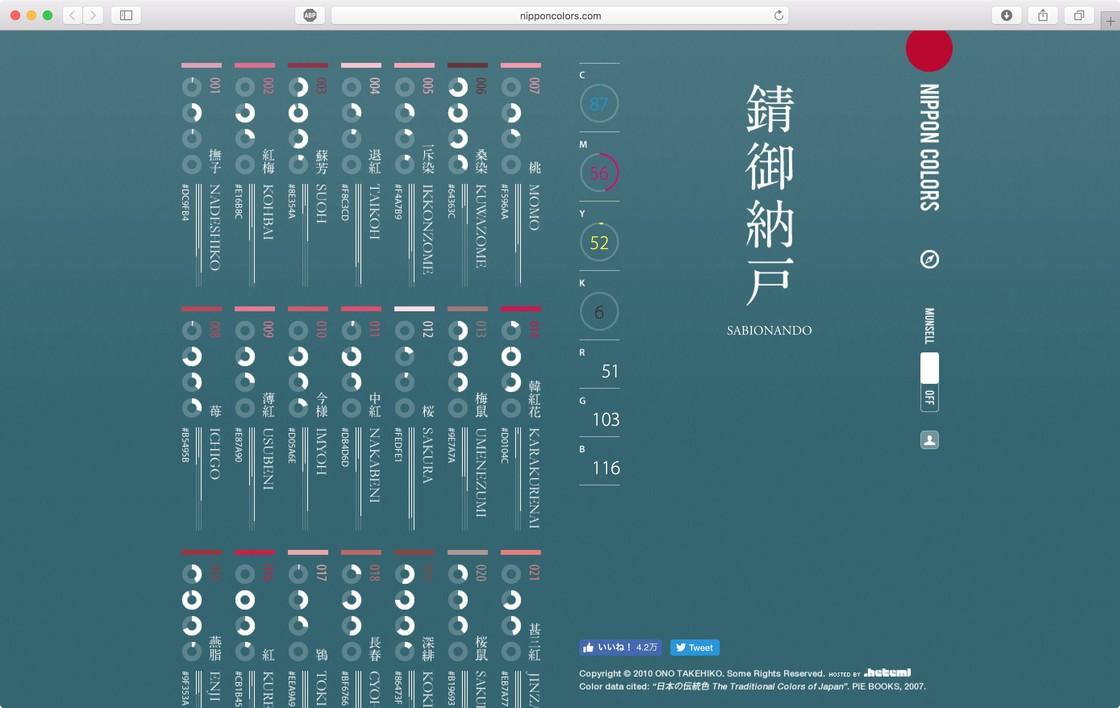Choose color 004 TAIKOH

[x=361, y=174]
